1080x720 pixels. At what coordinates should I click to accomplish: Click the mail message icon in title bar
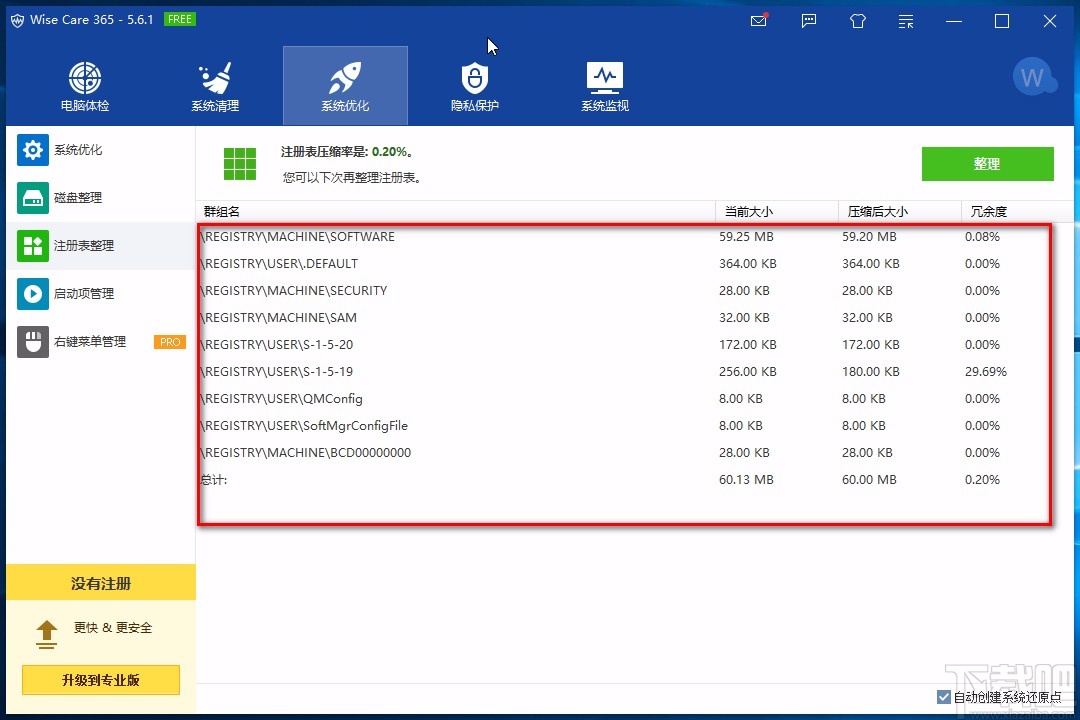click(x=759, y=21)
